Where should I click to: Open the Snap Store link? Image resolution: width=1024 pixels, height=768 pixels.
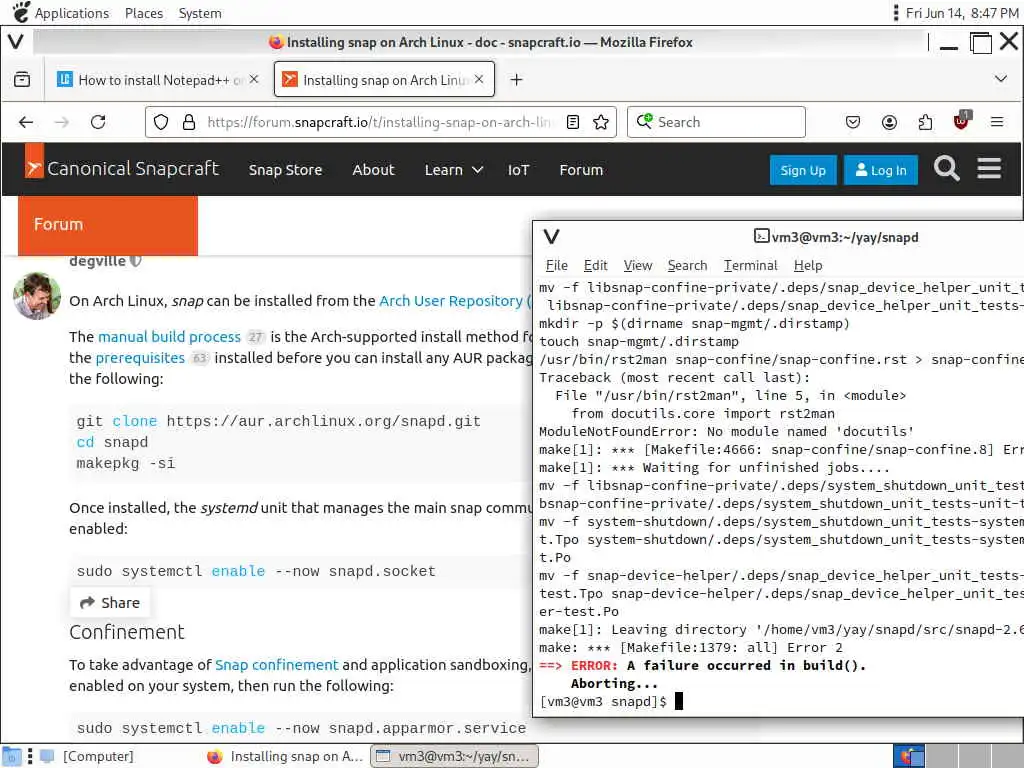pos(285,170)
